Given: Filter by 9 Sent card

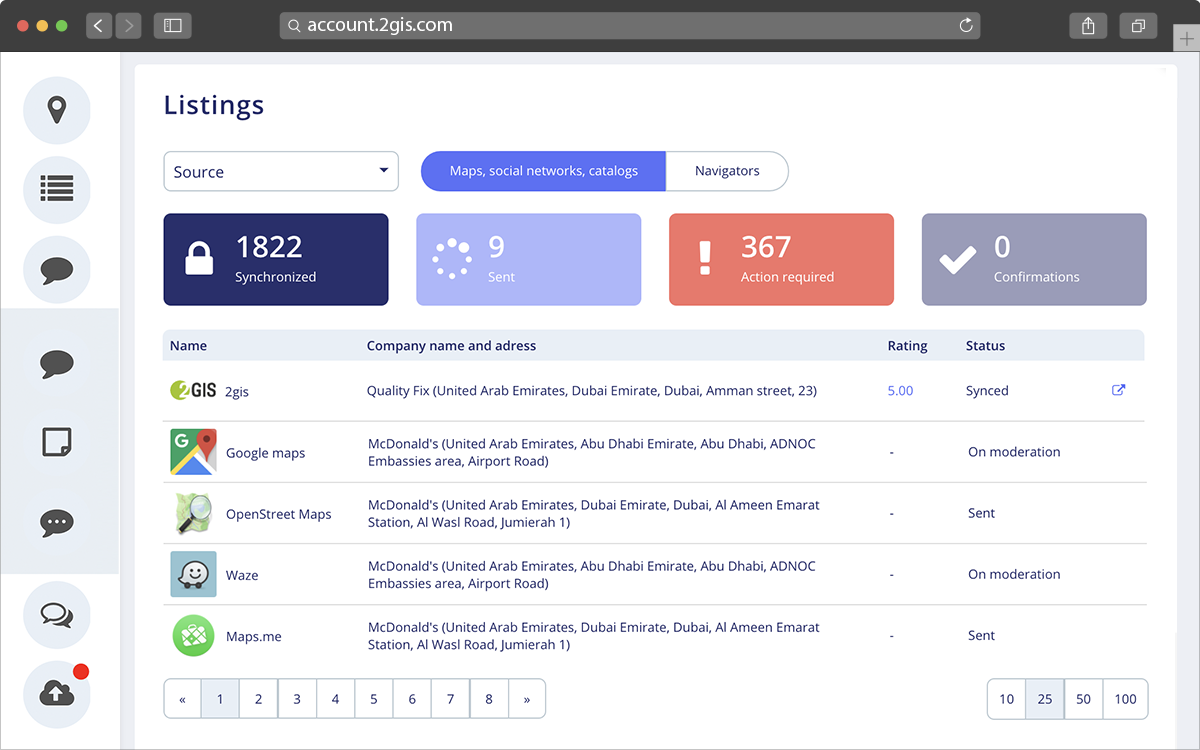Looking at the screenshot, I should 529,259.
